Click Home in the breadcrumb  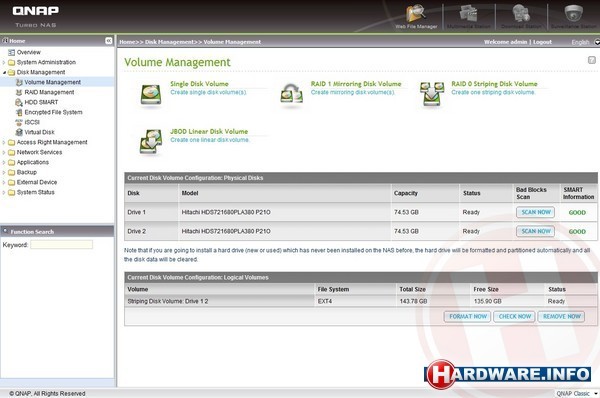[x=127, y=42]
